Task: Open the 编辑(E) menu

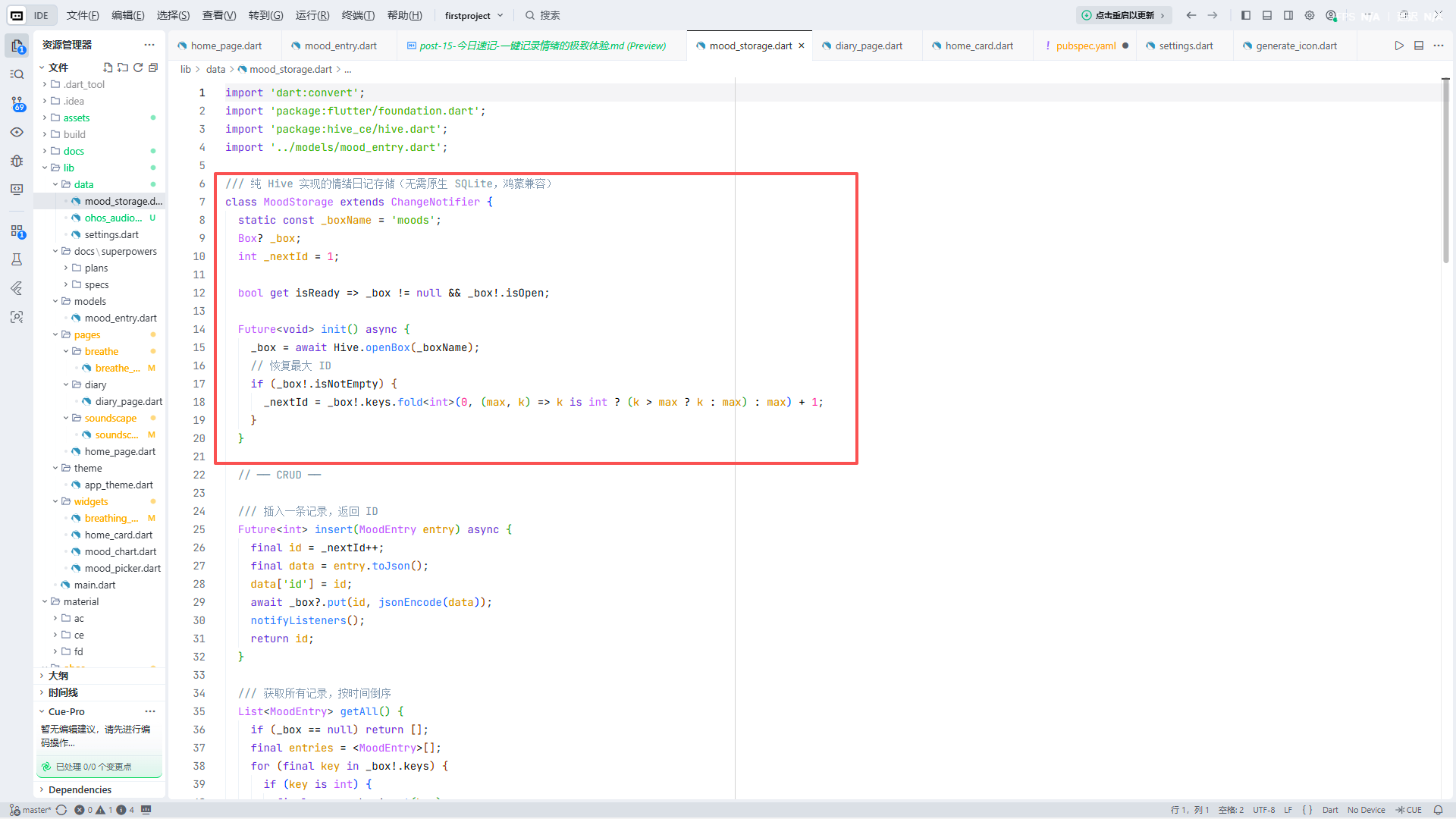Action: point(128,15)
